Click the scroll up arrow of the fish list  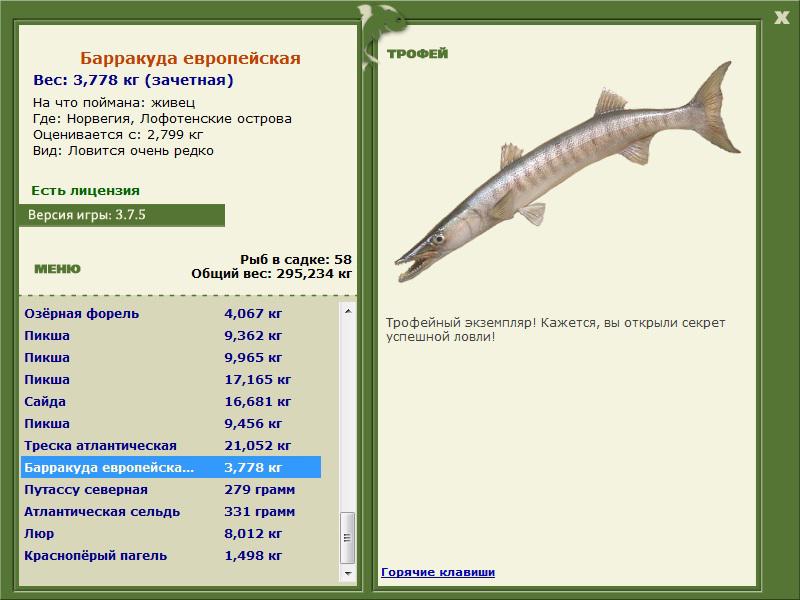click(347, 311)
